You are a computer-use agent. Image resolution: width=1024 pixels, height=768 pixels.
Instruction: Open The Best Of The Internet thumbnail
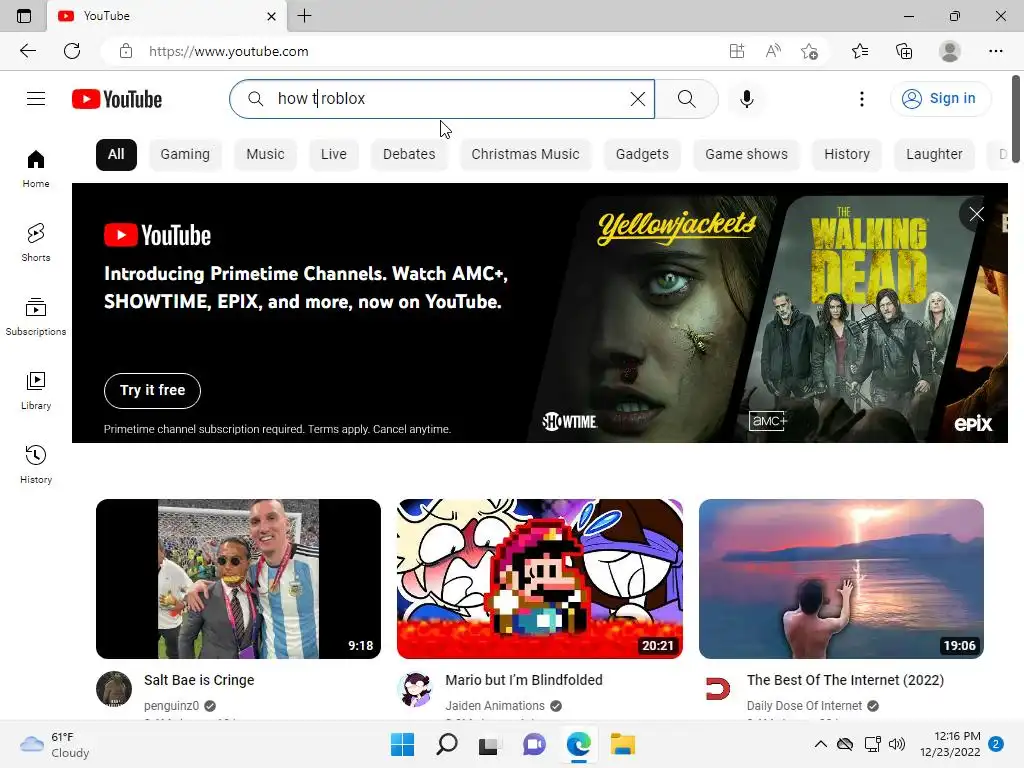click(x=841, y=579)
